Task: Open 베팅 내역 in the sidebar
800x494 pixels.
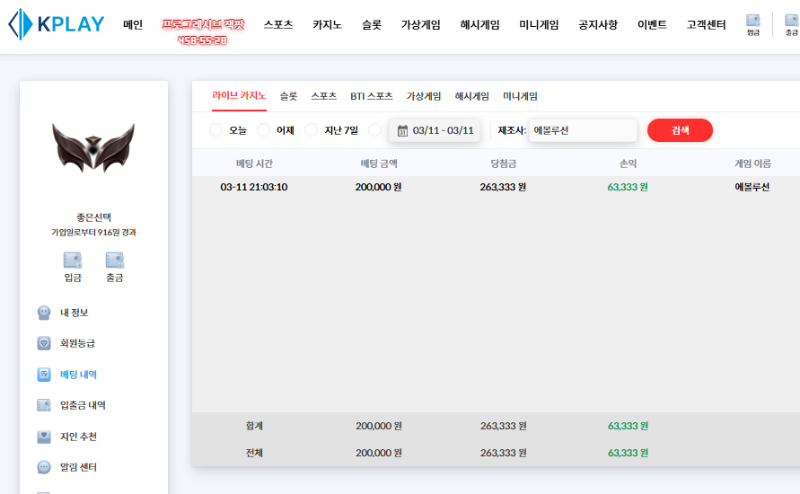Action: [78, 375]
